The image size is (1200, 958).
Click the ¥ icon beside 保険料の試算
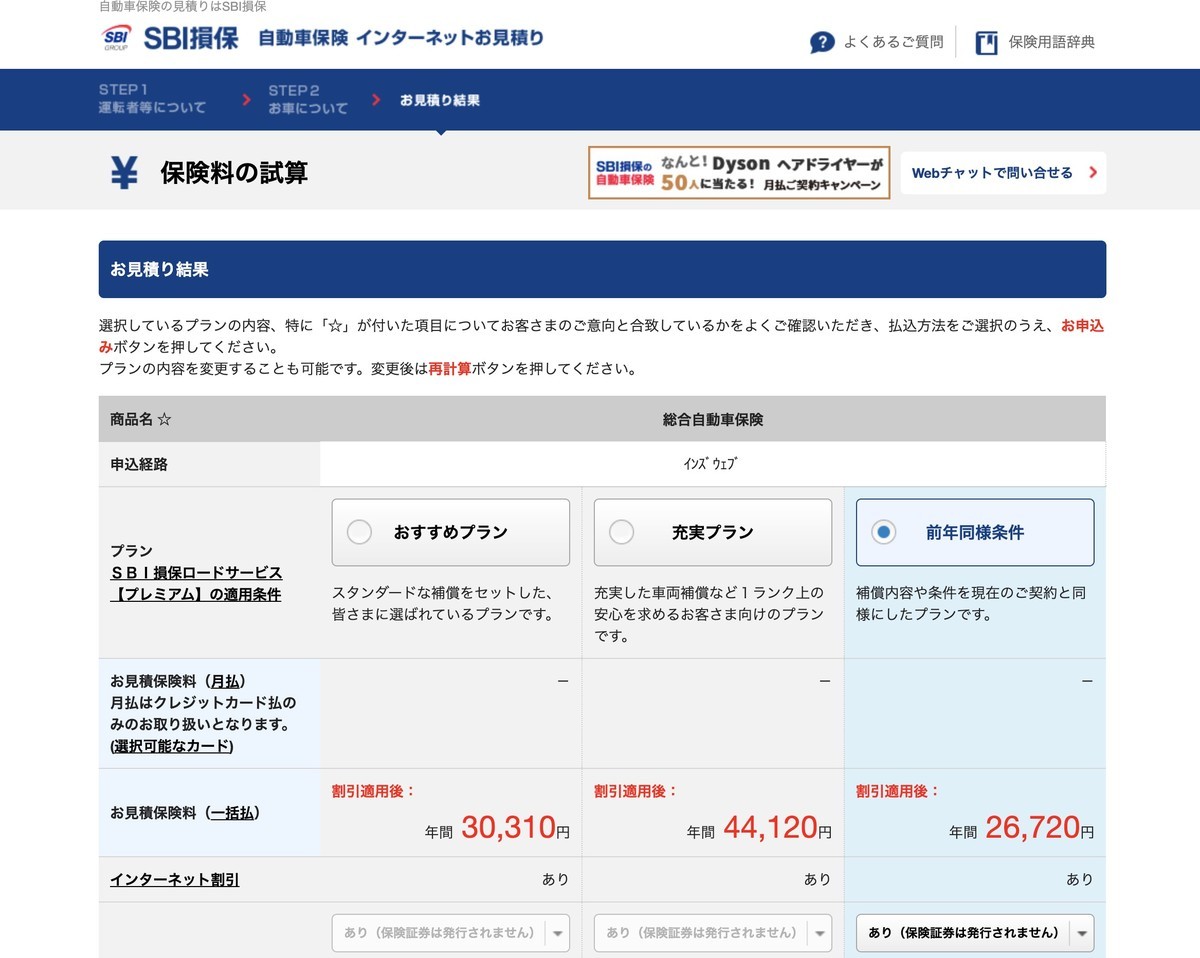122,172
